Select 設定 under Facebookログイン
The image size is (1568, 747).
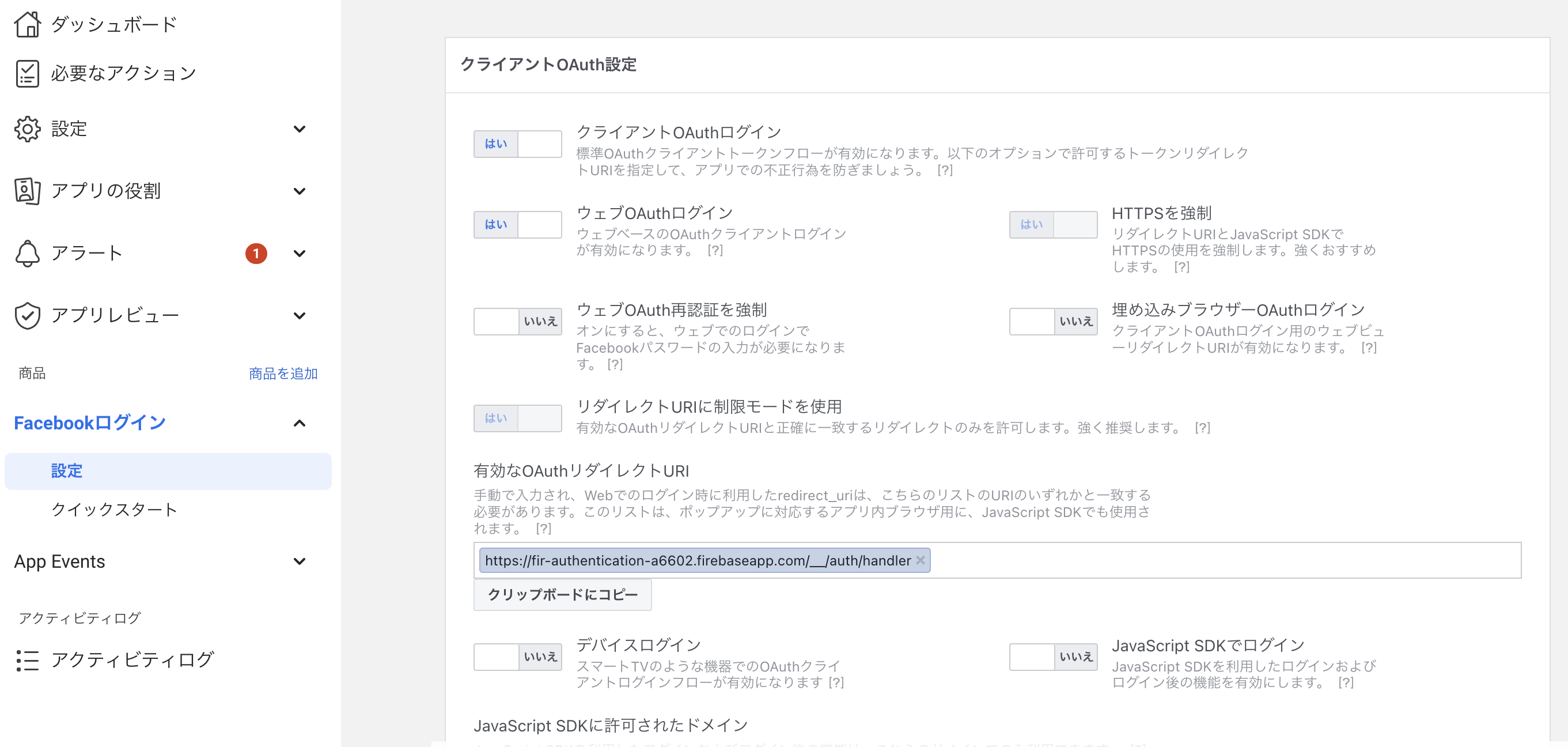[x=67, y=471]
